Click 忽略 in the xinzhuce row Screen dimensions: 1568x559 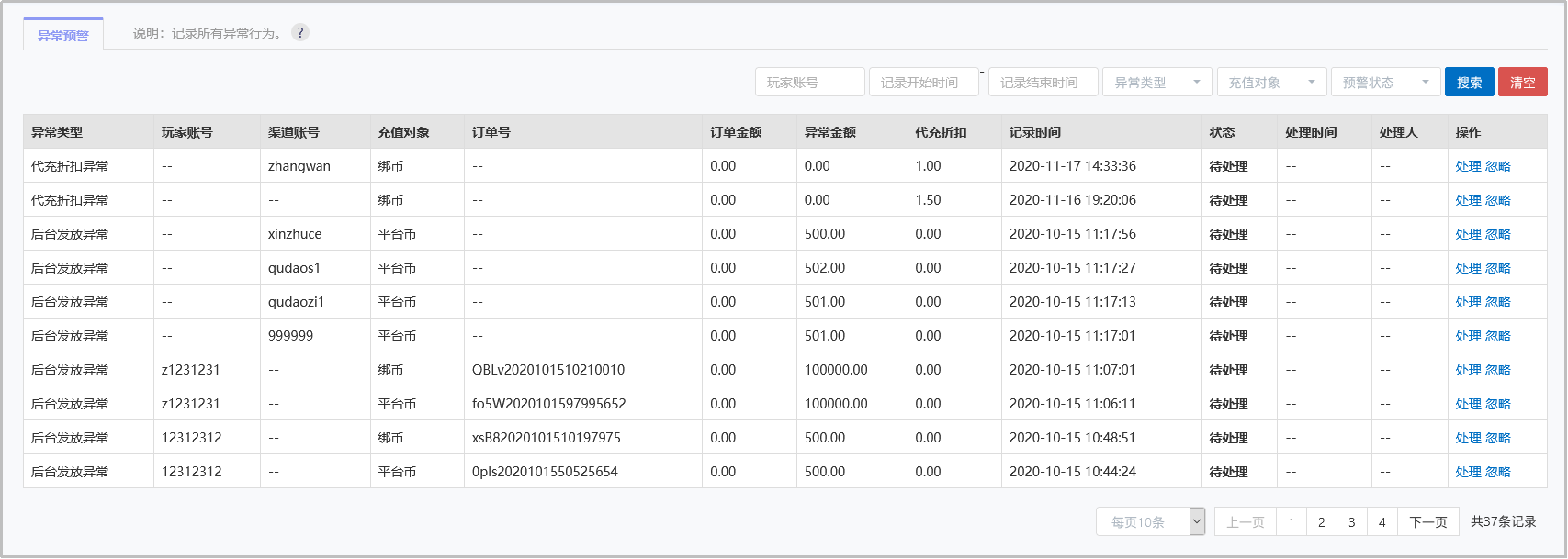click(x=1498, y=234)
